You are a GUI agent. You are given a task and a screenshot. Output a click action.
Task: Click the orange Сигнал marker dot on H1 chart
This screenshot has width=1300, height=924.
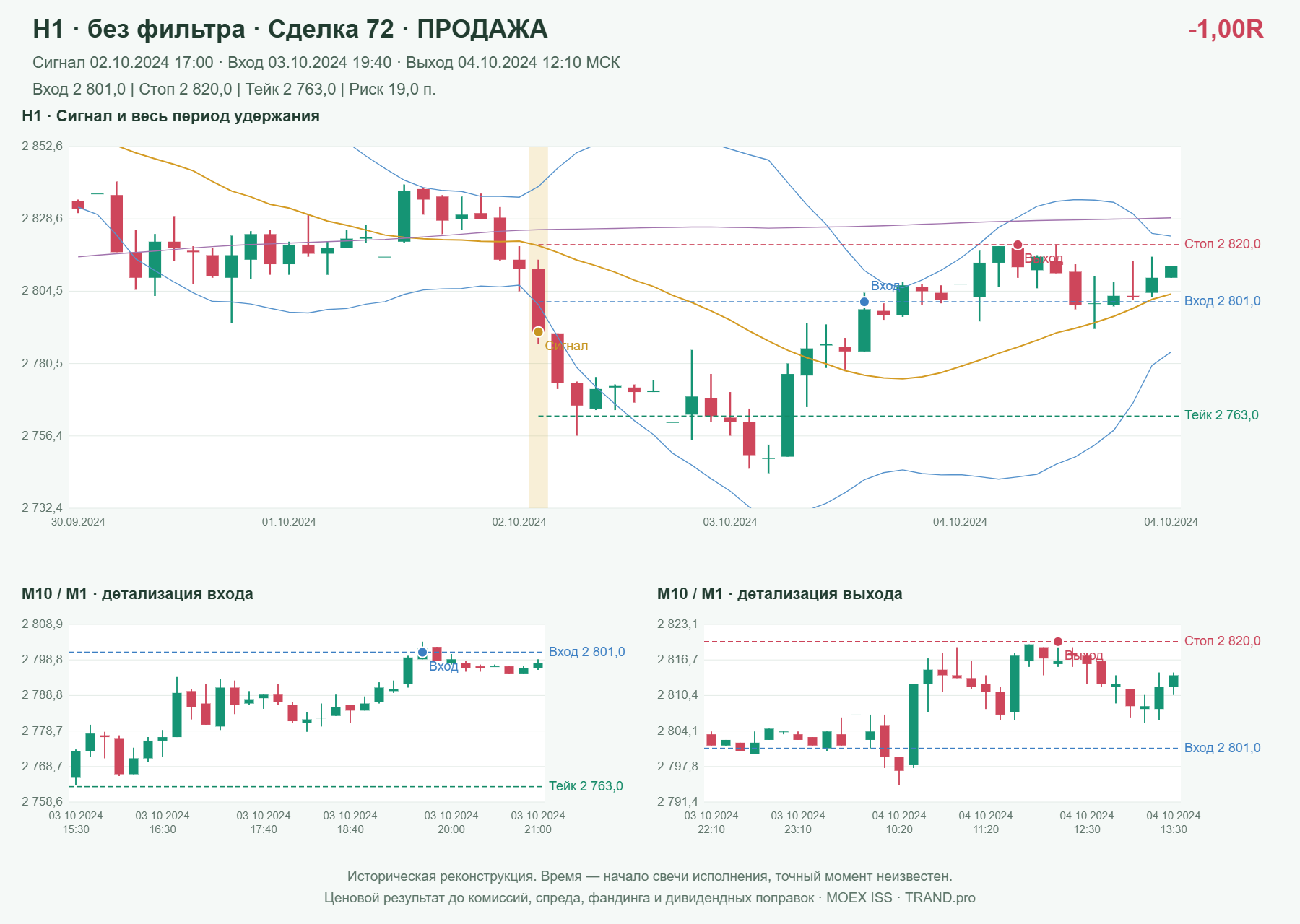point(538,332)
